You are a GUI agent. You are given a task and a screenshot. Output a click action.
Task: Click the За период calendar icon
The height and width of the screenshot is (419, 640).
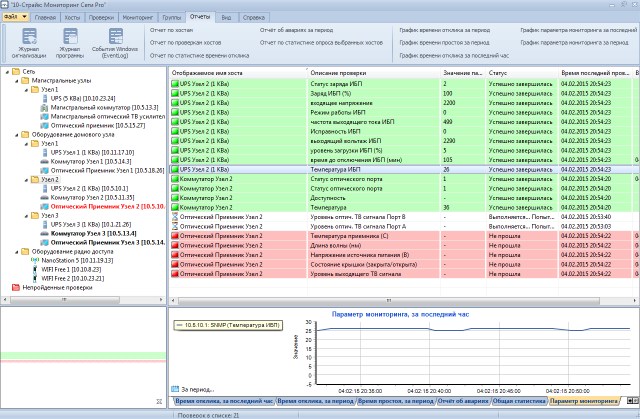175,389
